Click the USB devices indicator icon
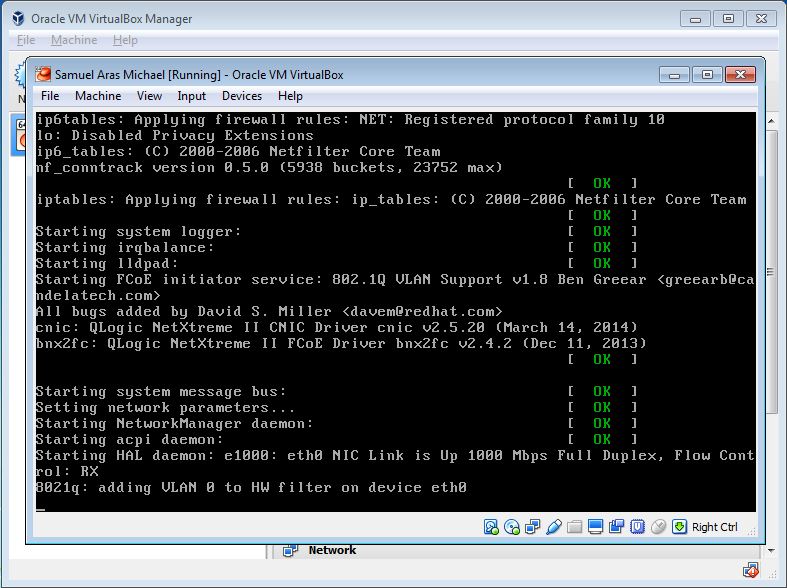This screenshot has width=787, height=588. [x=554, y=527]
